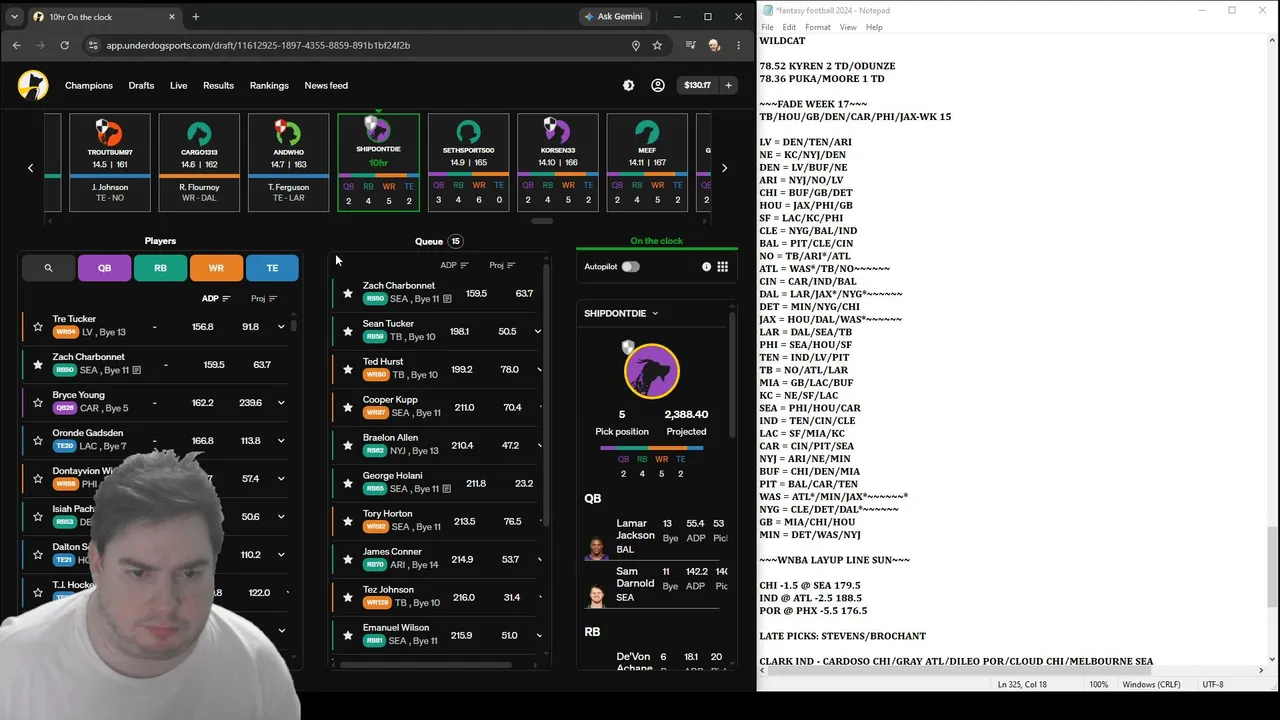Click the Ask Gemini button
The width and height of the screenshot is (1280, 720).
pos(617,17)
